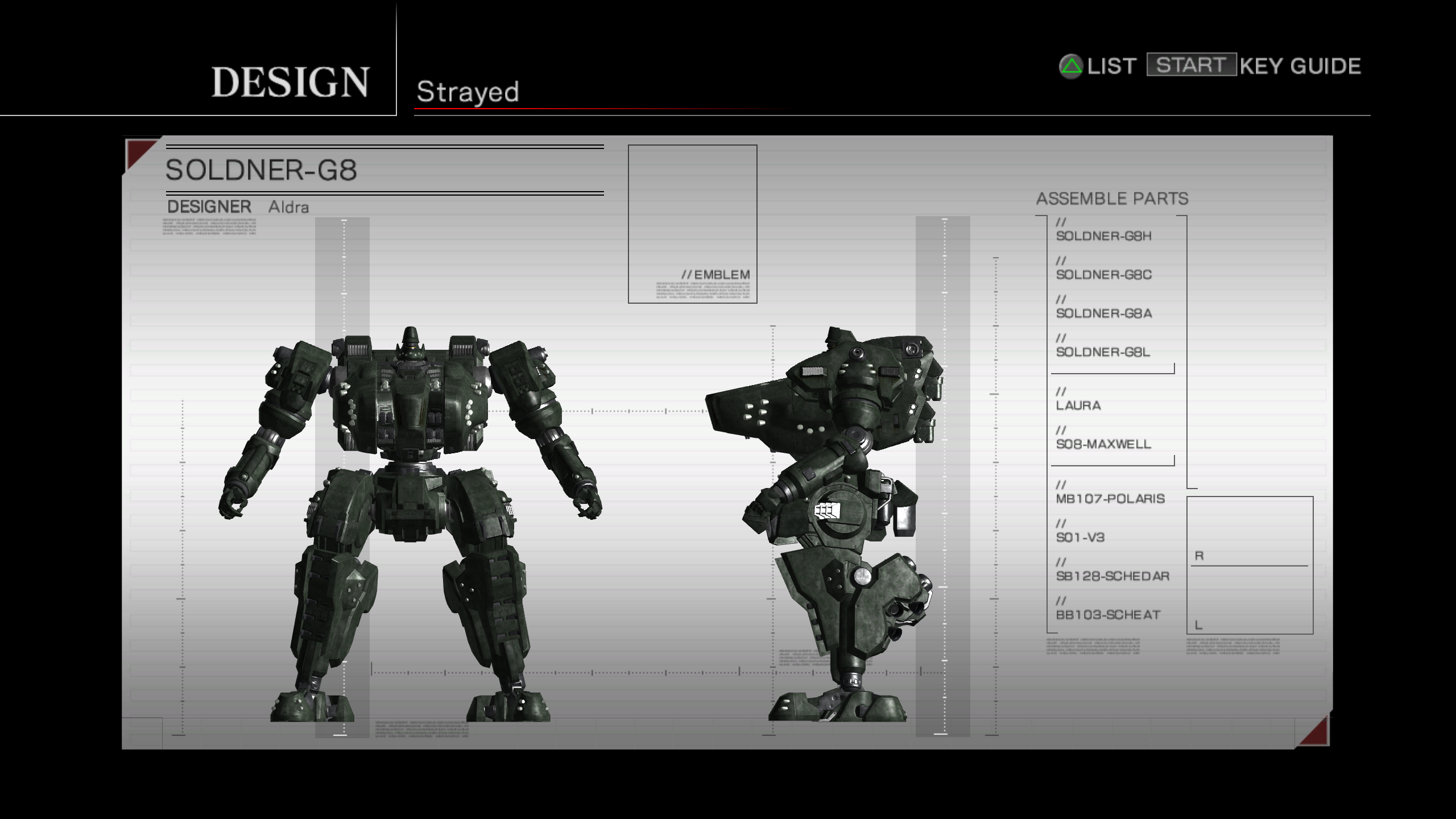Select the S08-MAXWELL part entry
The width and height of the screenshot is (1456, 819).
point(1103,444)
